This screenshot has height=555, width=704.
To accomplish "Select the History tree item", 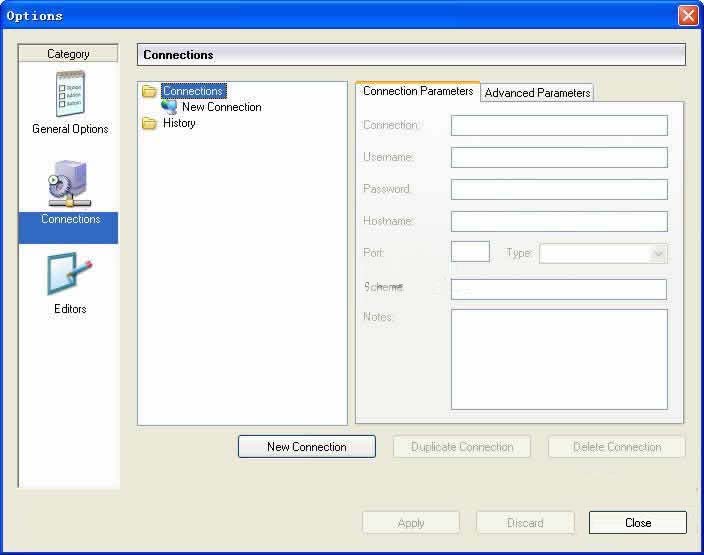I will pyautogui.click(x=179, y=123).
